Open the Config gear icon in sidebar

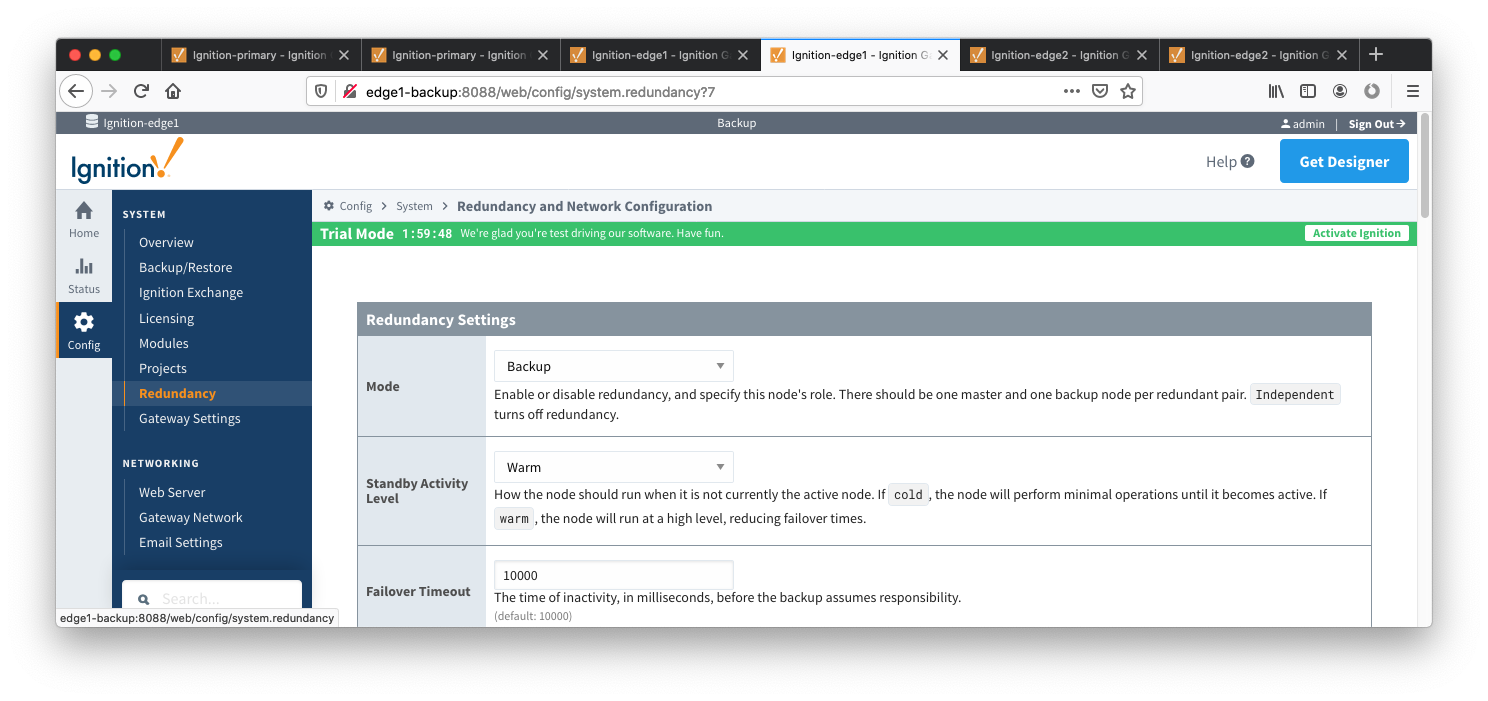click(x=84, y=322)
